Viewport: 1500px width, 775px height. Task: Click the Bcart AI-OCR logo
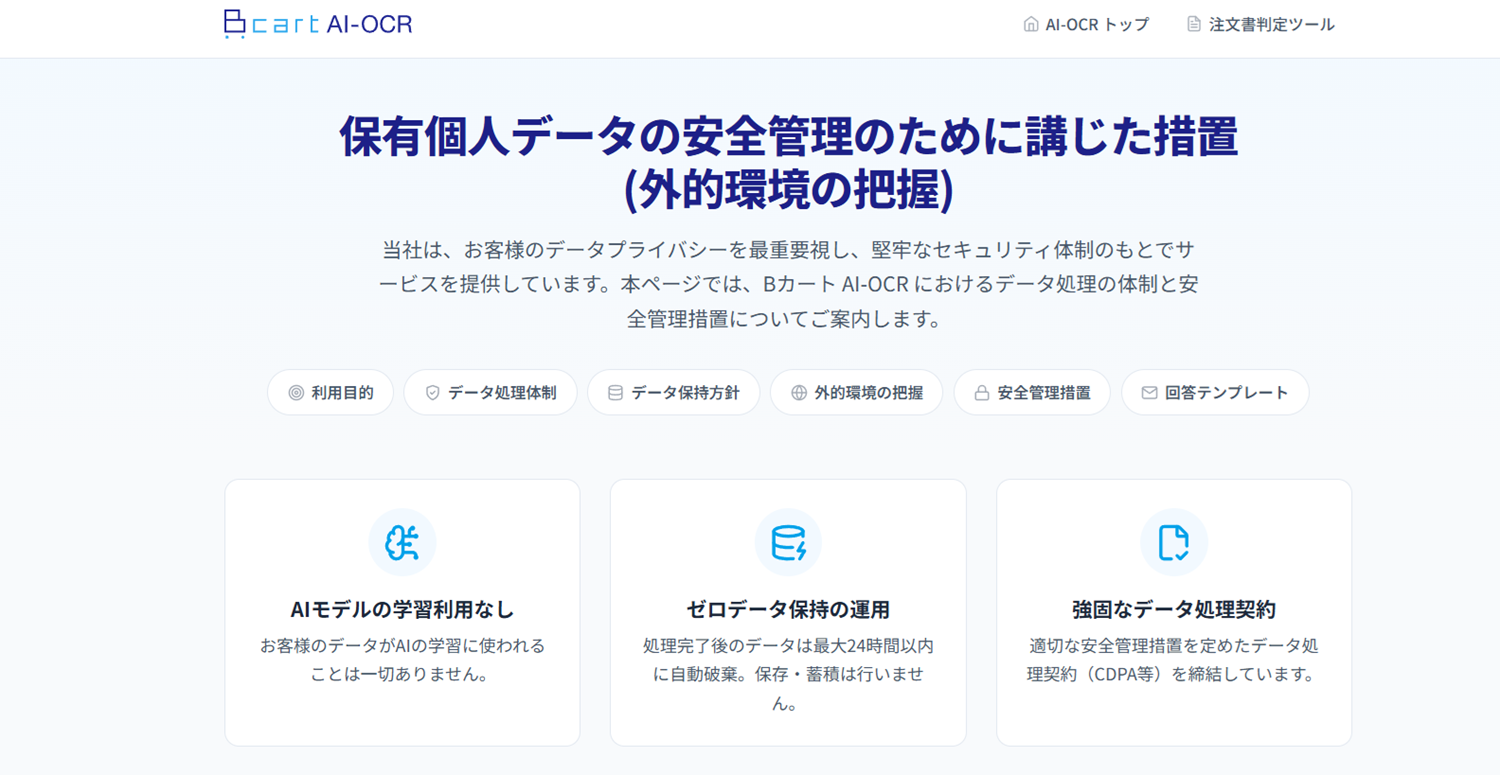point(318,24)
